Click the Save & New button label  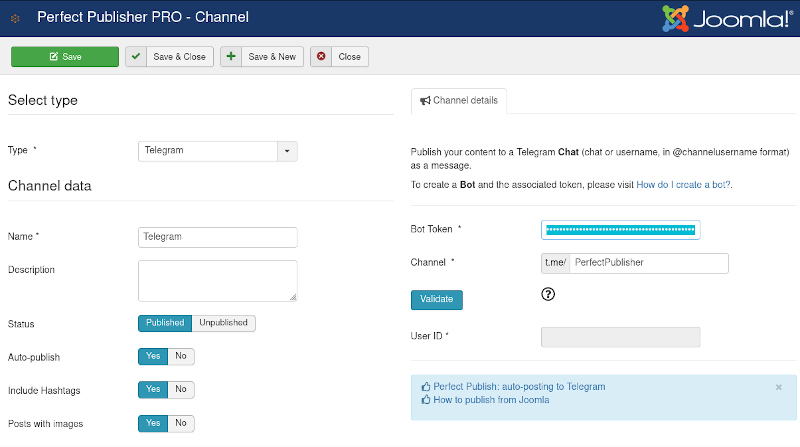pos(272,57)
